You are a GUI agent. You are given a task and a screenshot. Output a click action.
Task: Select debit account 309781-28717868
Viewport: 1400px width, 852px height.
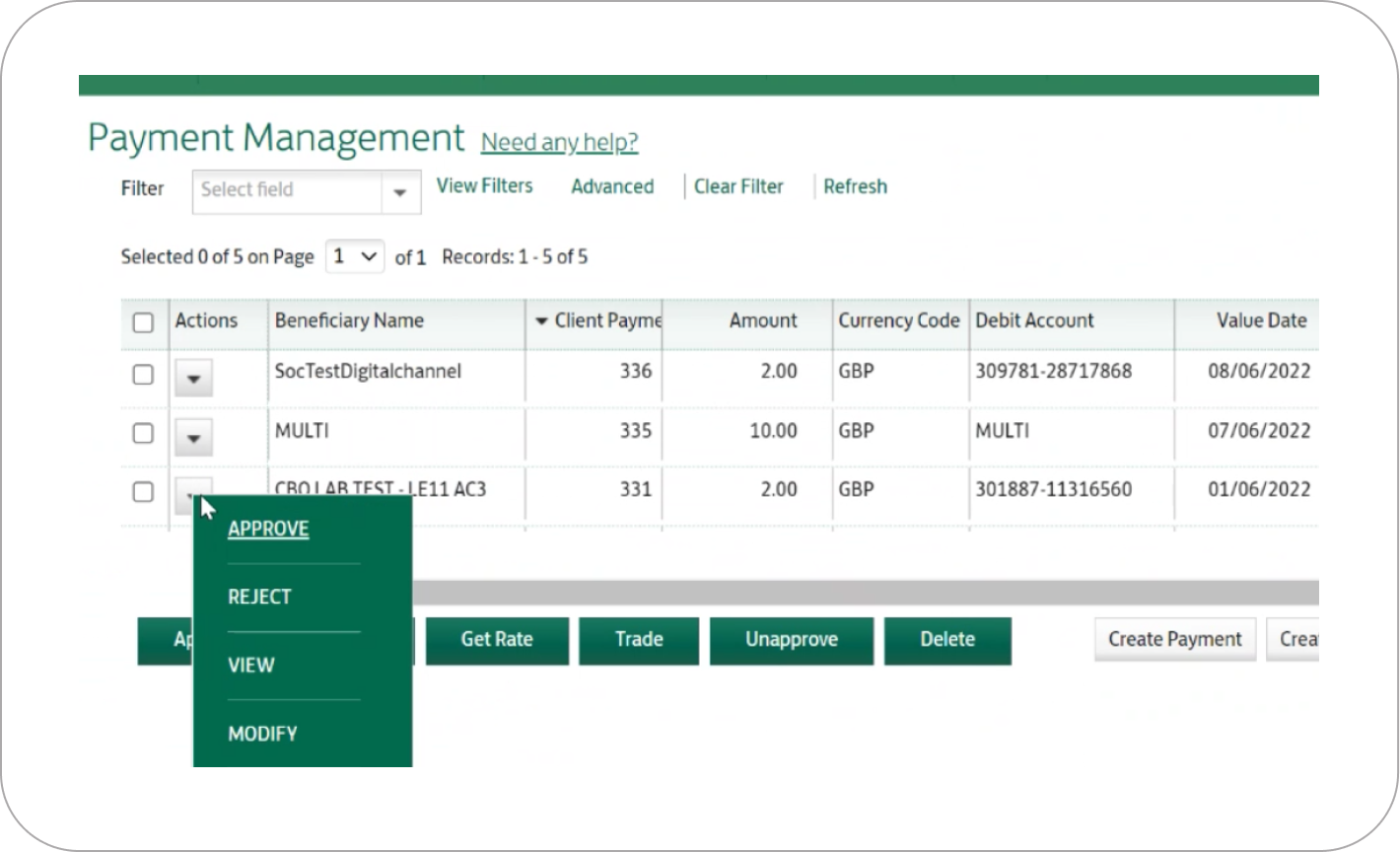[1053, 372]
